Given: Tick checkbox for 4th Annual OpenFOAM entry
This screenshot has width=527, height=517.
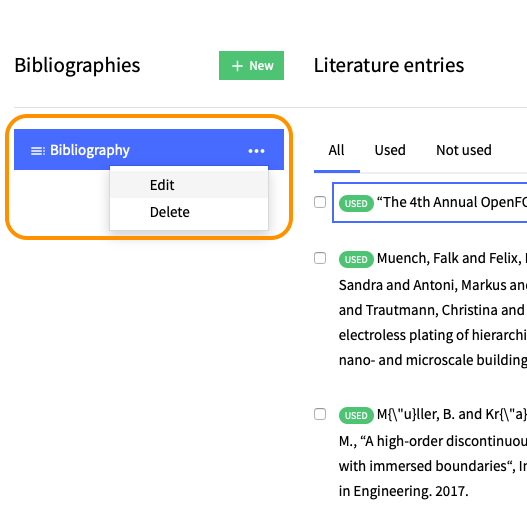Looking at the screenshot, I should tap(320, 202).
